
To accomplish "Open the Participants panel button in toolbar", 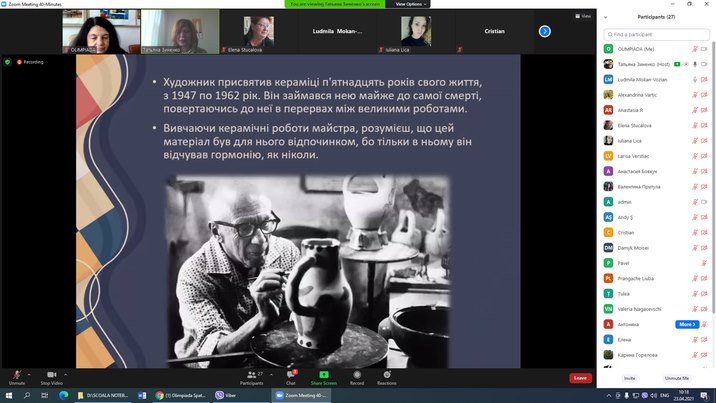I will tap(251, 376).
